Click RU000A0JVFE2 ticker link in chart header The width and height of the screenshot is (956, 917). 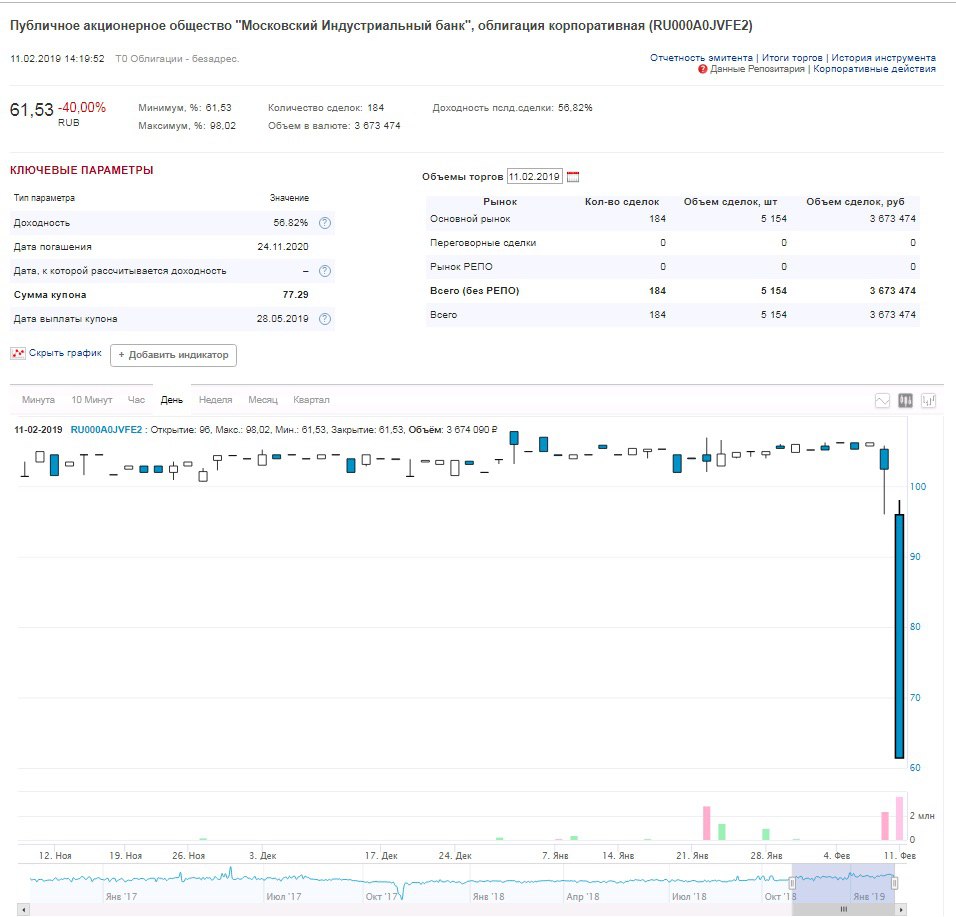coord(106,430)
